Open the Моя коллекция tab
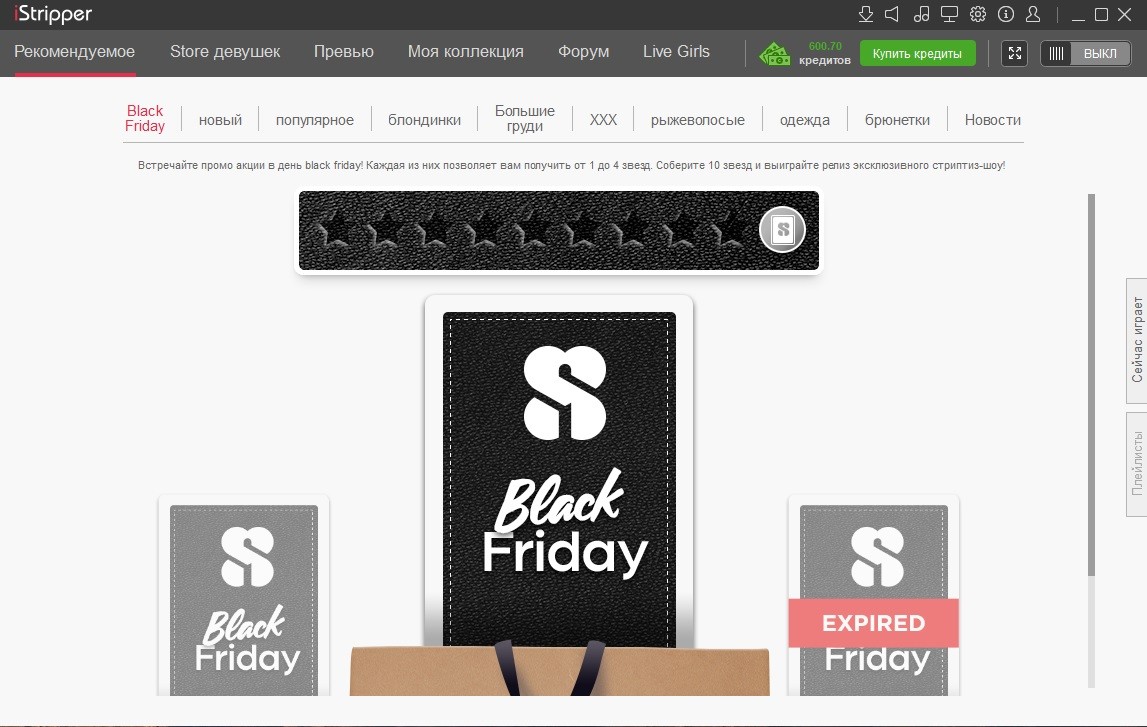Viewport: 1147px width, 727px height. [x=465, y=51]
